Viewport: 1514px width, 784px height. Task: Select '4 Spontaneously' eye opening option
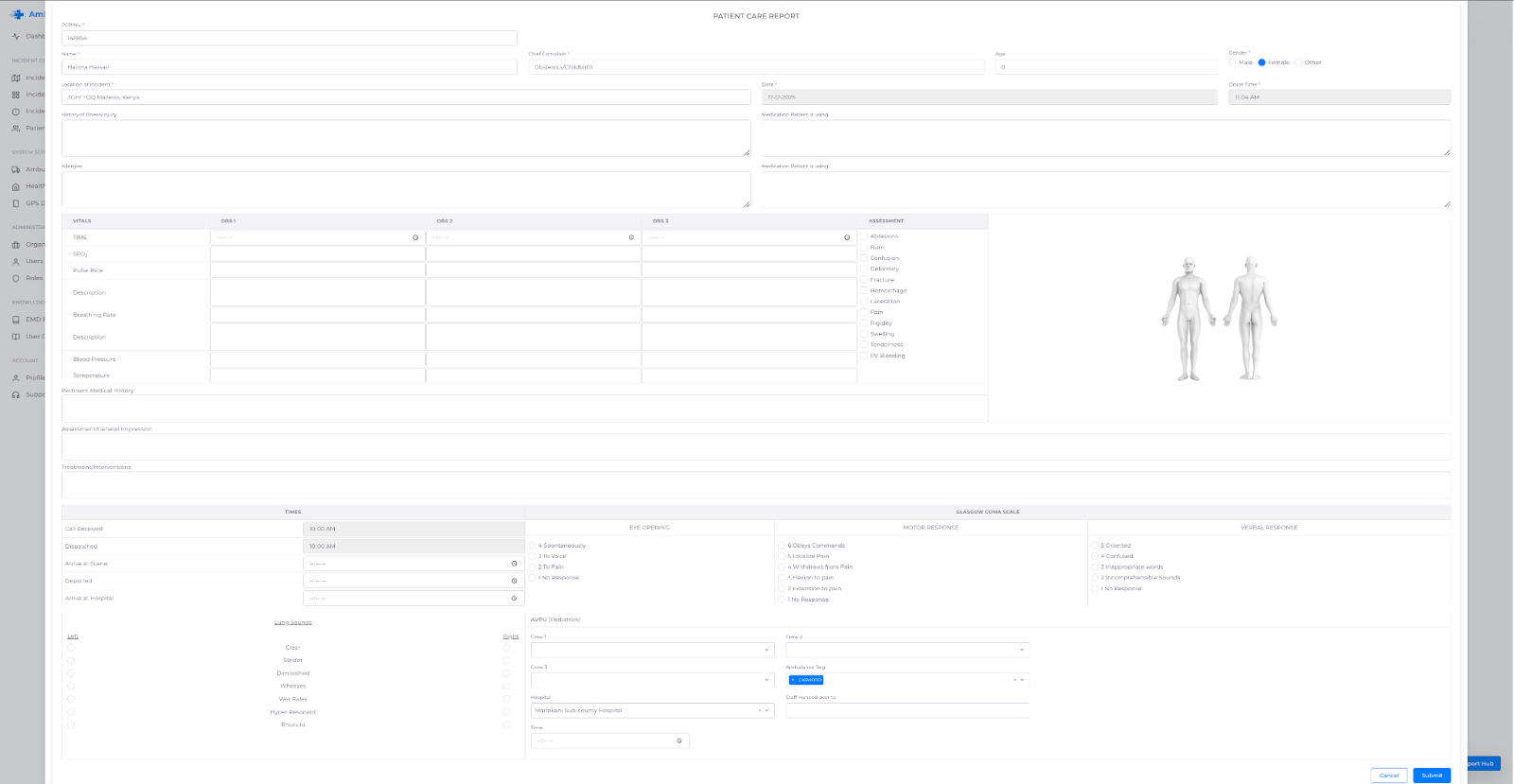pos(533,546)
